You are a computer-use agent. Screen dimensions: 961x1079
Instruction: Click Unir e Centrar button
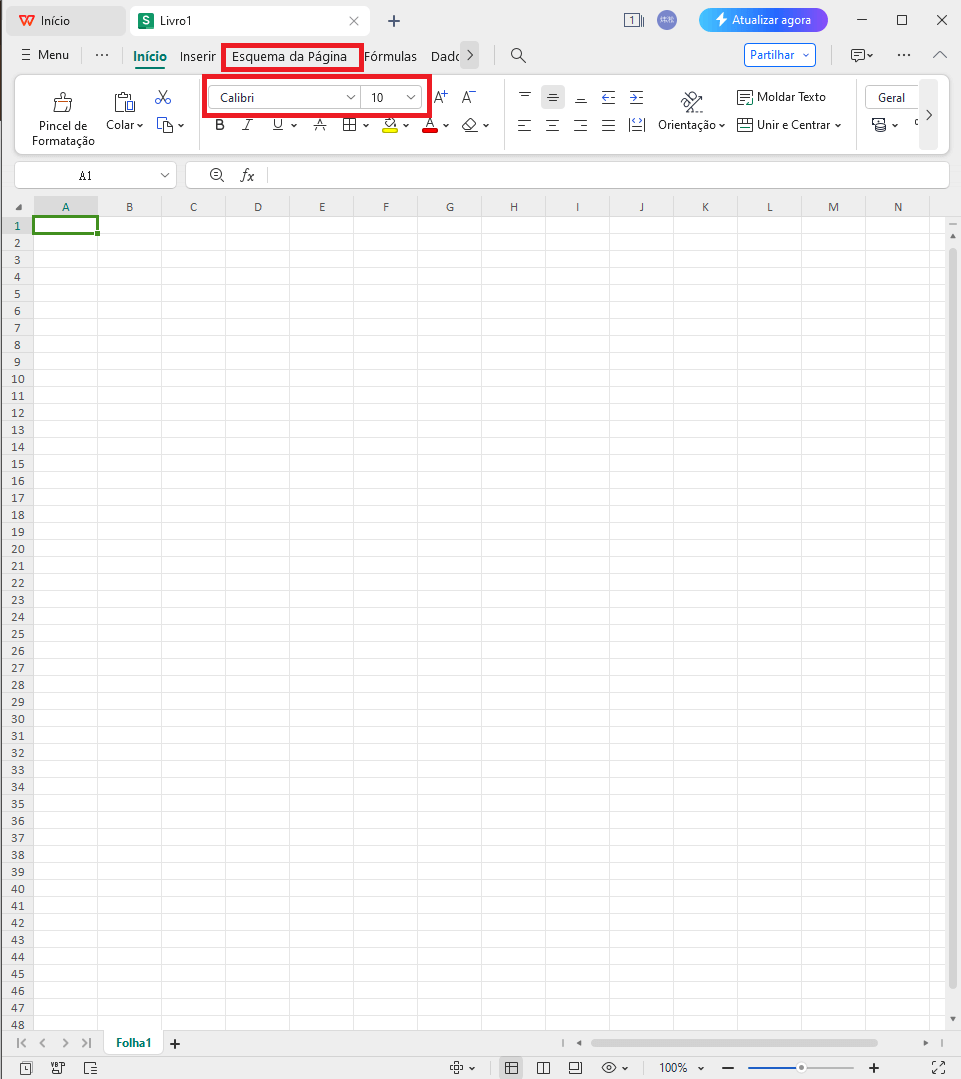tap(789, 125)
